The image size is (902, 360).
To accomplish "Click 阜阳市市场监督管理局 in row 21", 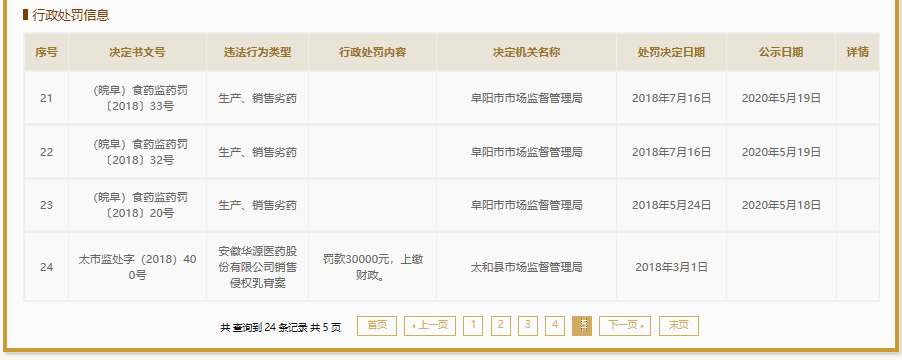I will (526, 98).
